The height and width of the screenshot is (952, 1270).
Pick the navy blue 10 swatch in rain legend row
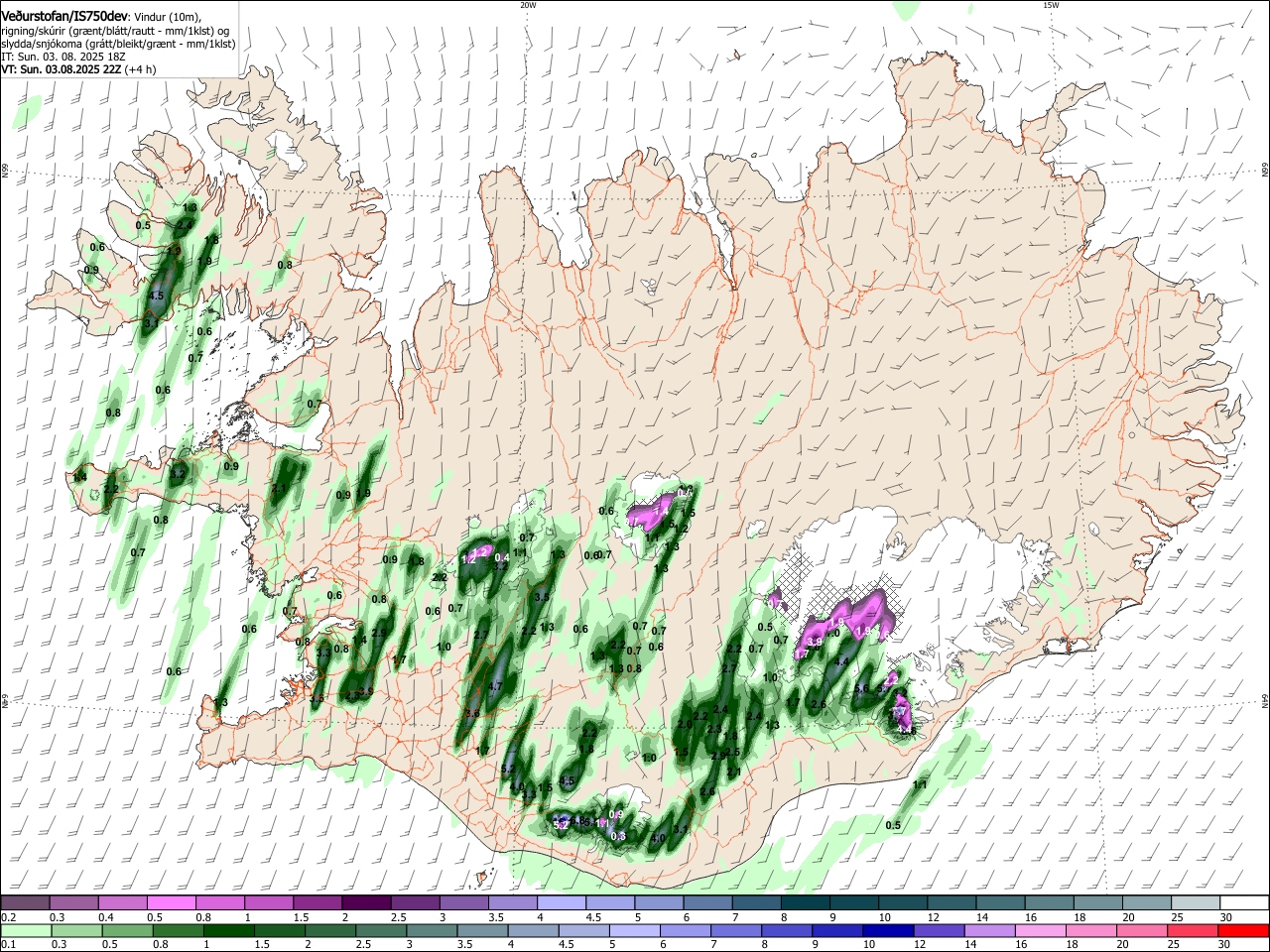888,930
